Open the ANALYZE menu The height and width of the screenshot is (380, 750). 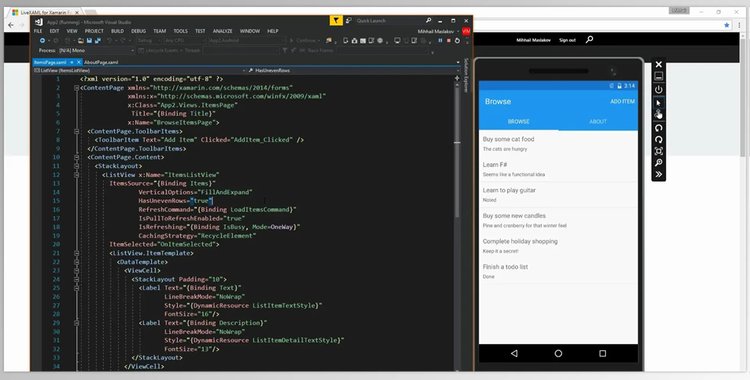pyautogui.click(x=222, y=31)
